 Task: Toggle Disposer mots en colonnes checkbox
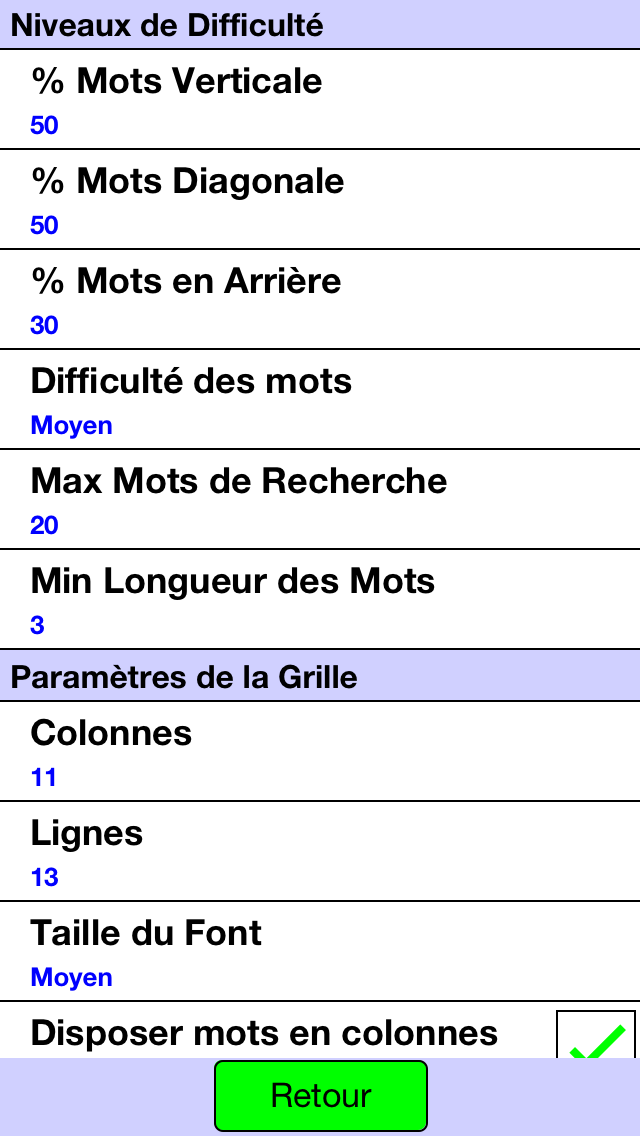pyautogui.click(x=596, y=1035)
